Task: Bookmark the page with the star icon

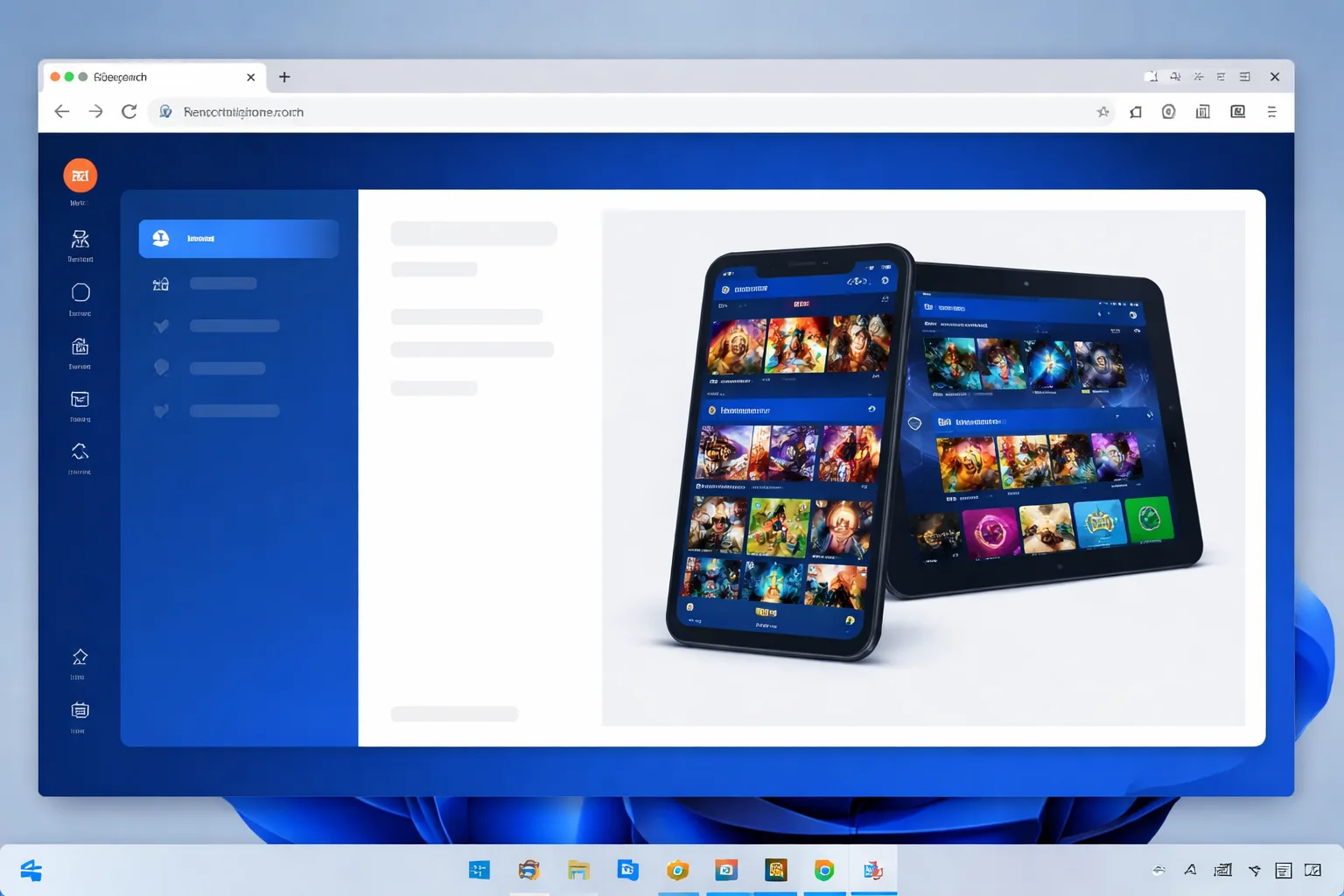Action: tap(1102, 111)
